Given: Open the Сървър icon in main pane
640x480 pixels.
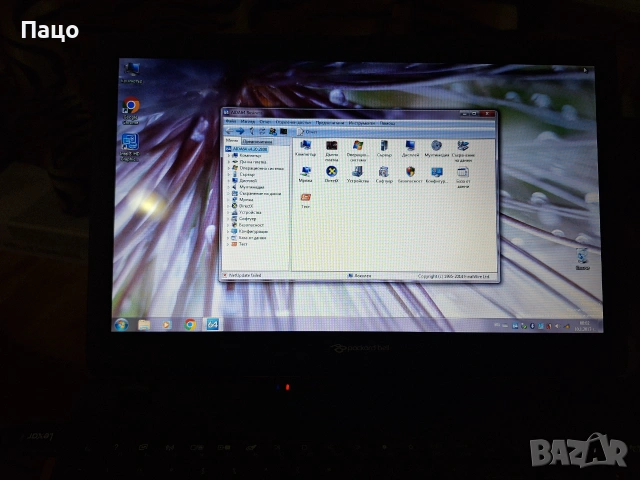Looking at the screenshot, I should click(x=384, y=149).
